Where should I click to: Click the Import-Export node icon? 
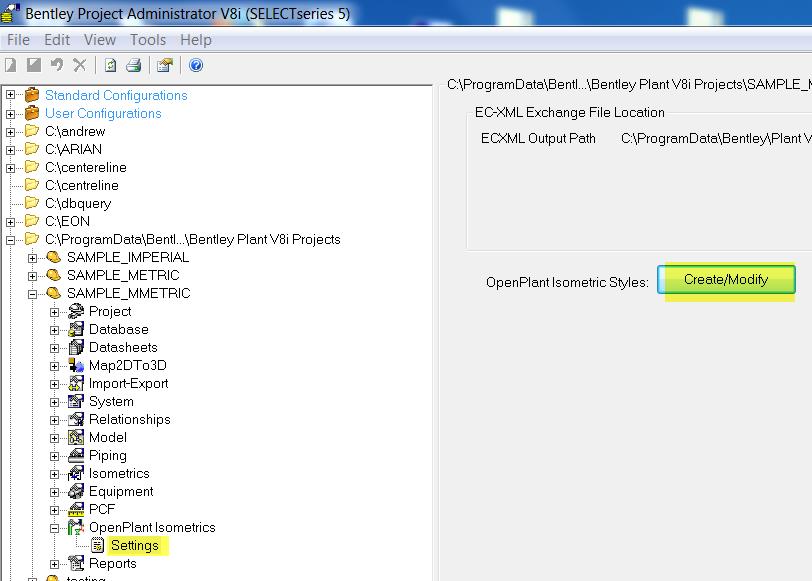coord(76,383)
